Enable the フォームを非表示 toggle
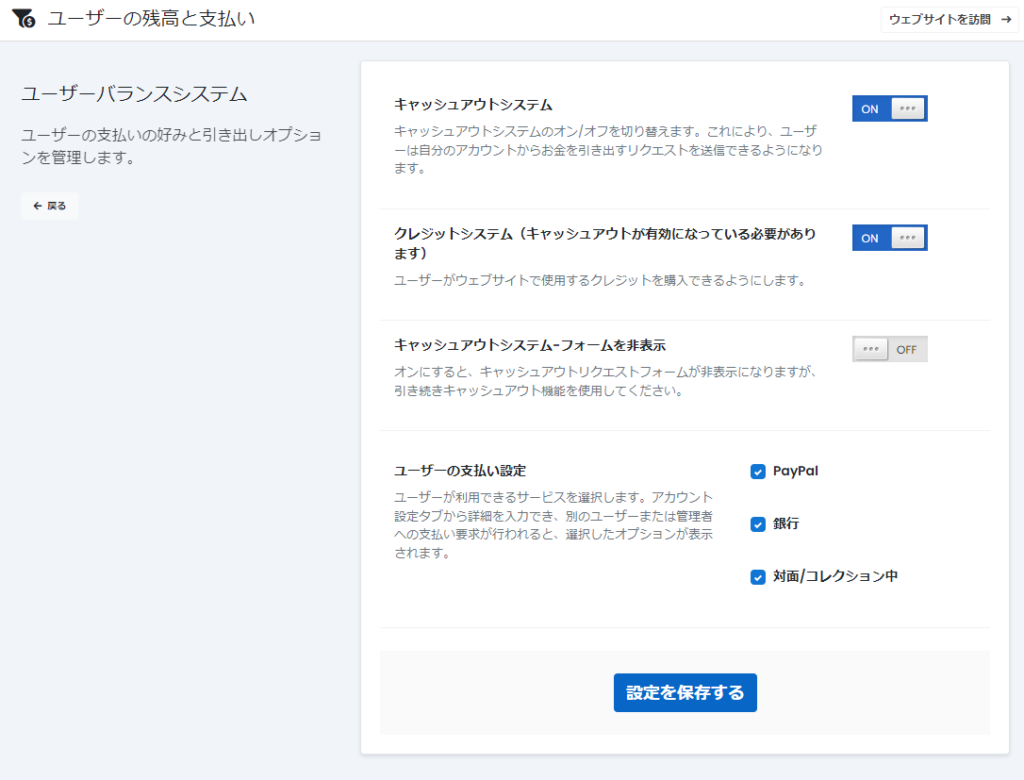 pyautogui.click(x=889, y=349)
